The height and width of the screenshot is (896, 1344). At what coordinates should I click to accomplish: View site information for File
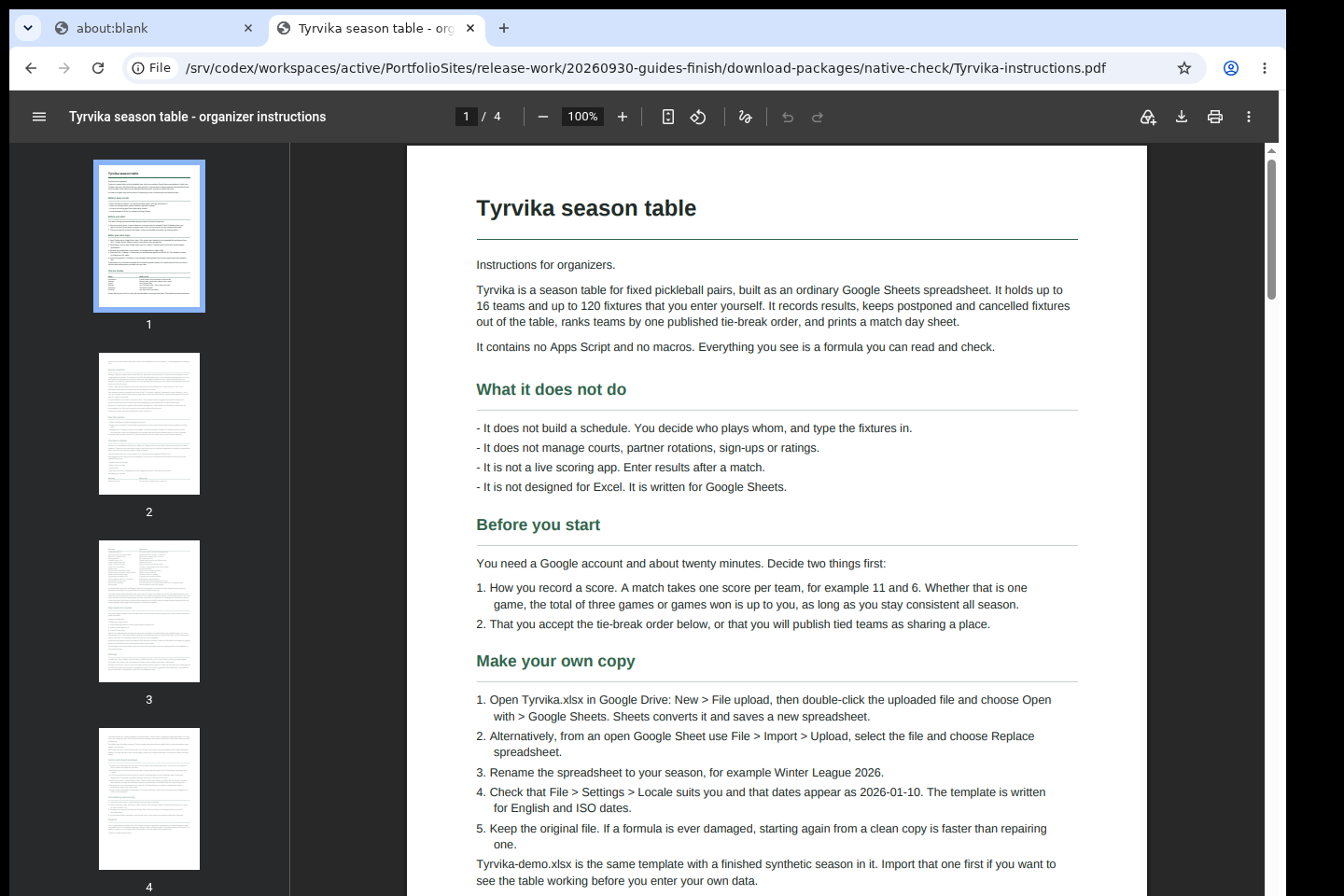point(151,68)
